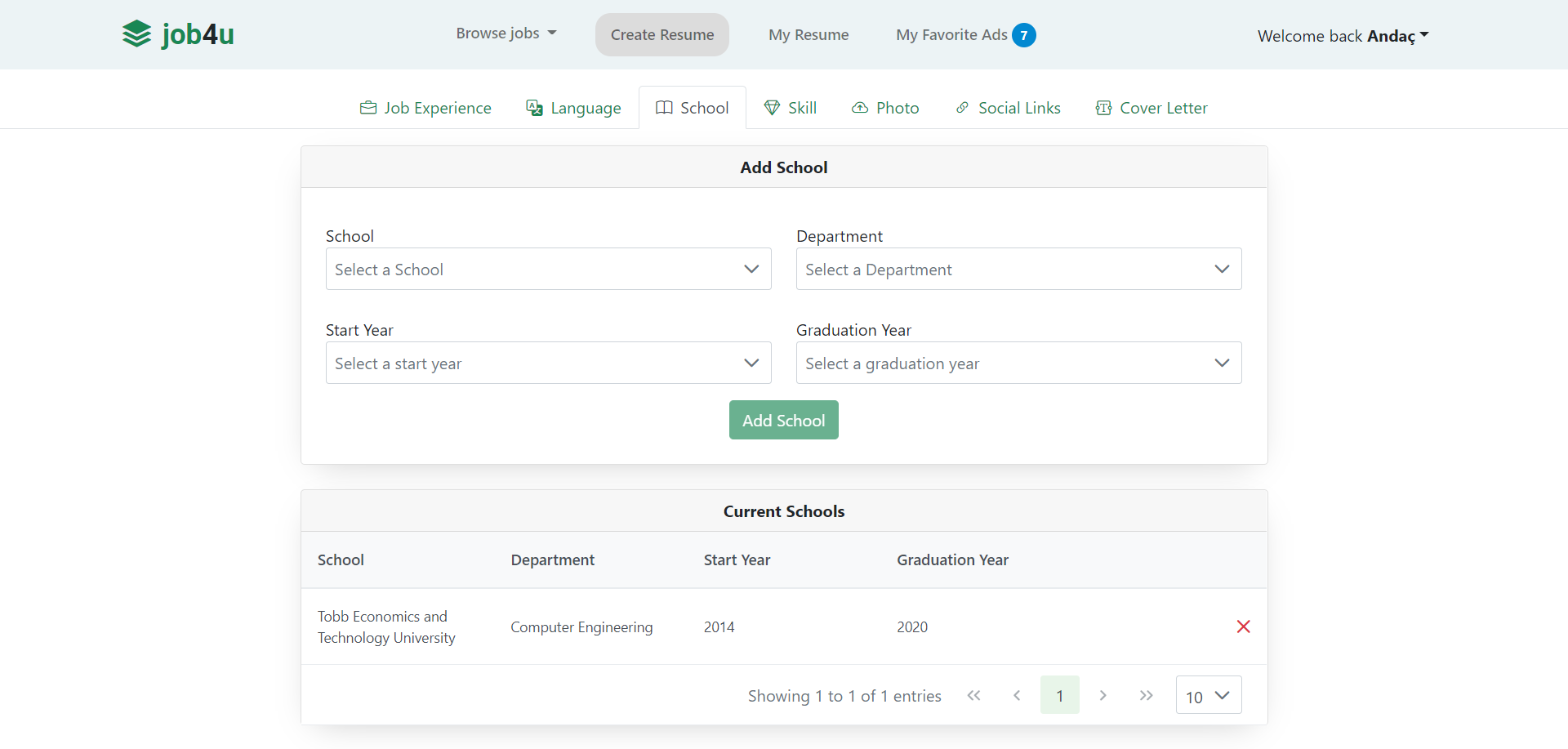Image resolution: width=1568 pixels, height=749 pixels.
Task: Open the Cover Letter tab
Action: click(1151, 108)
